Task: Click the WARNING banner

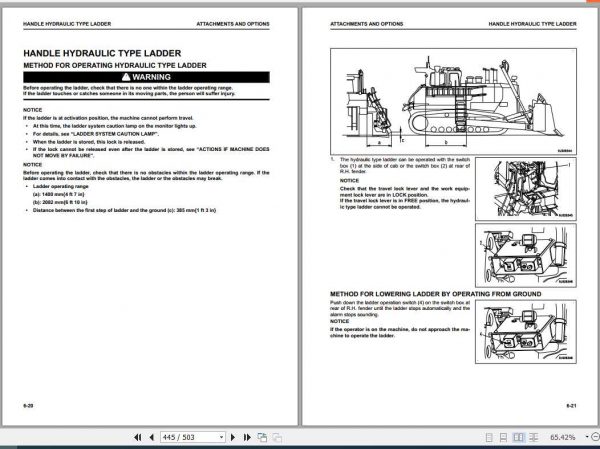Action: click(x=146, y=77)
